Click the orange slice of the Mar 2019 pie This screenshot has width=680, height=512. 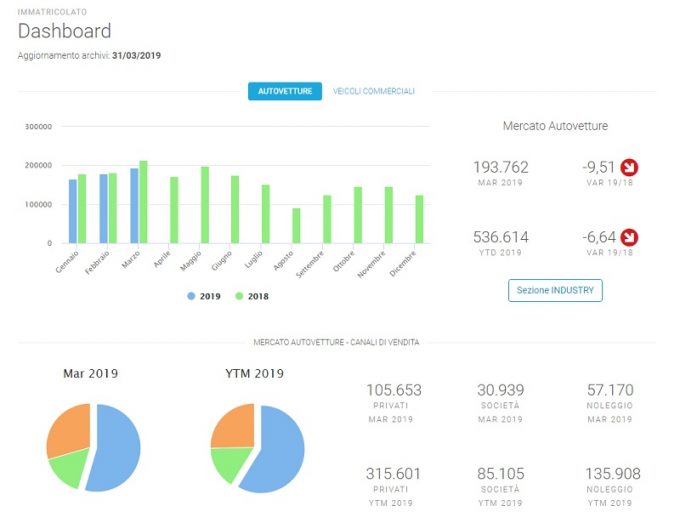tap(69, 429)
